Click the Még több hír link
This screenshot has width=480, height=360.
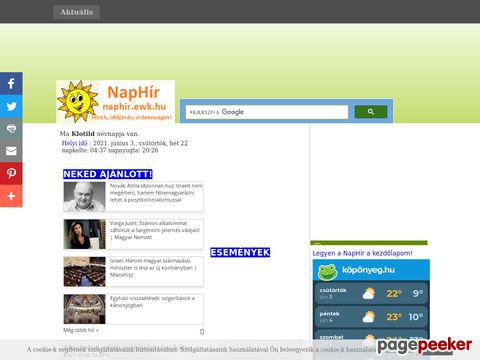81,330
